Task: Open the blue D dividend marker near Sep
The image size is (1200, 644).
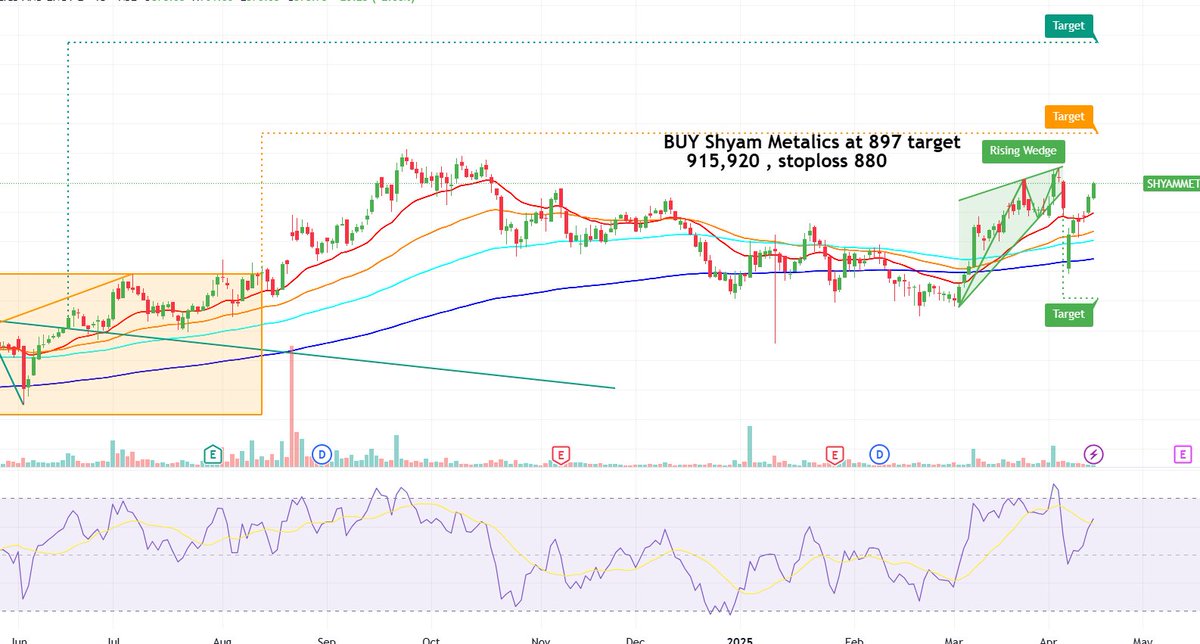Action: [x=322, y=455]
